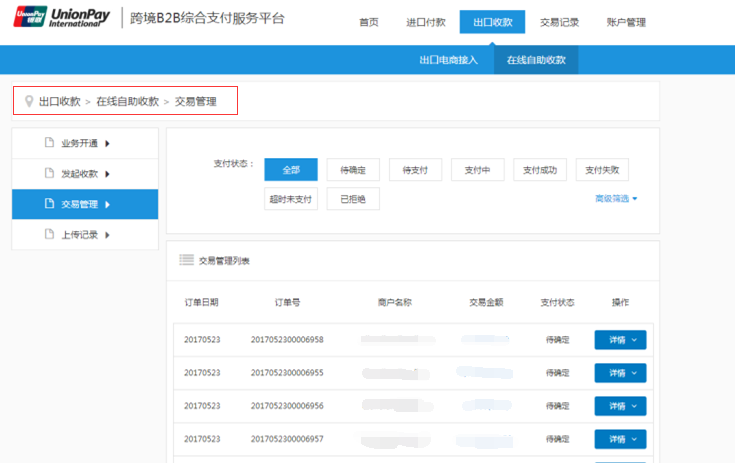Click the location pin icon in breadcrumb

click(x=29, y=101)
